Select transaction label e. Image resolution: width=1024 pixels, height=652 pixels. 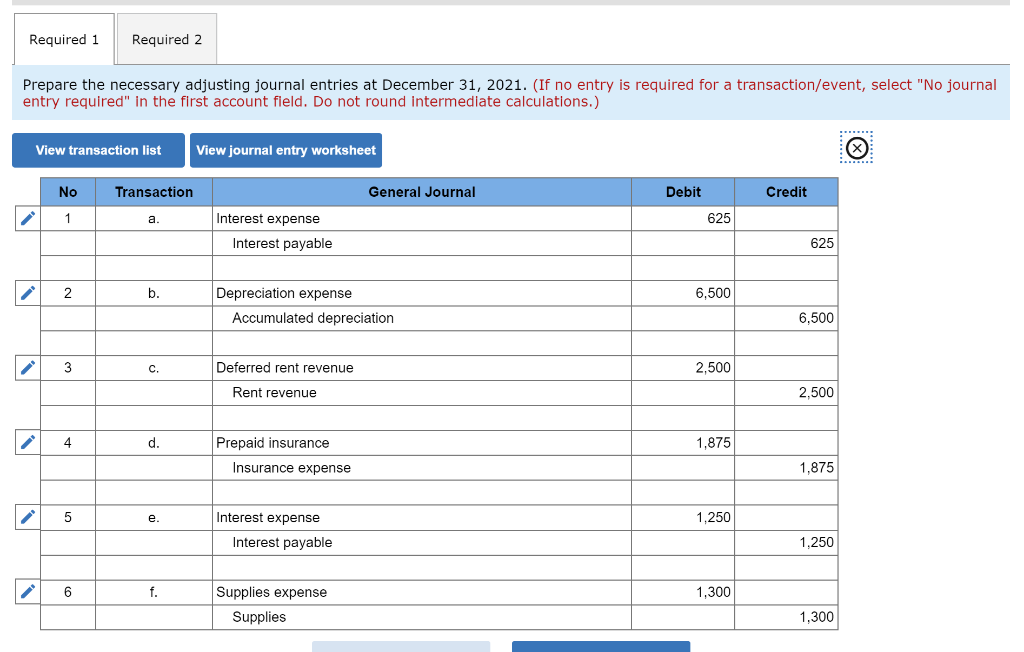pos(154,517)
